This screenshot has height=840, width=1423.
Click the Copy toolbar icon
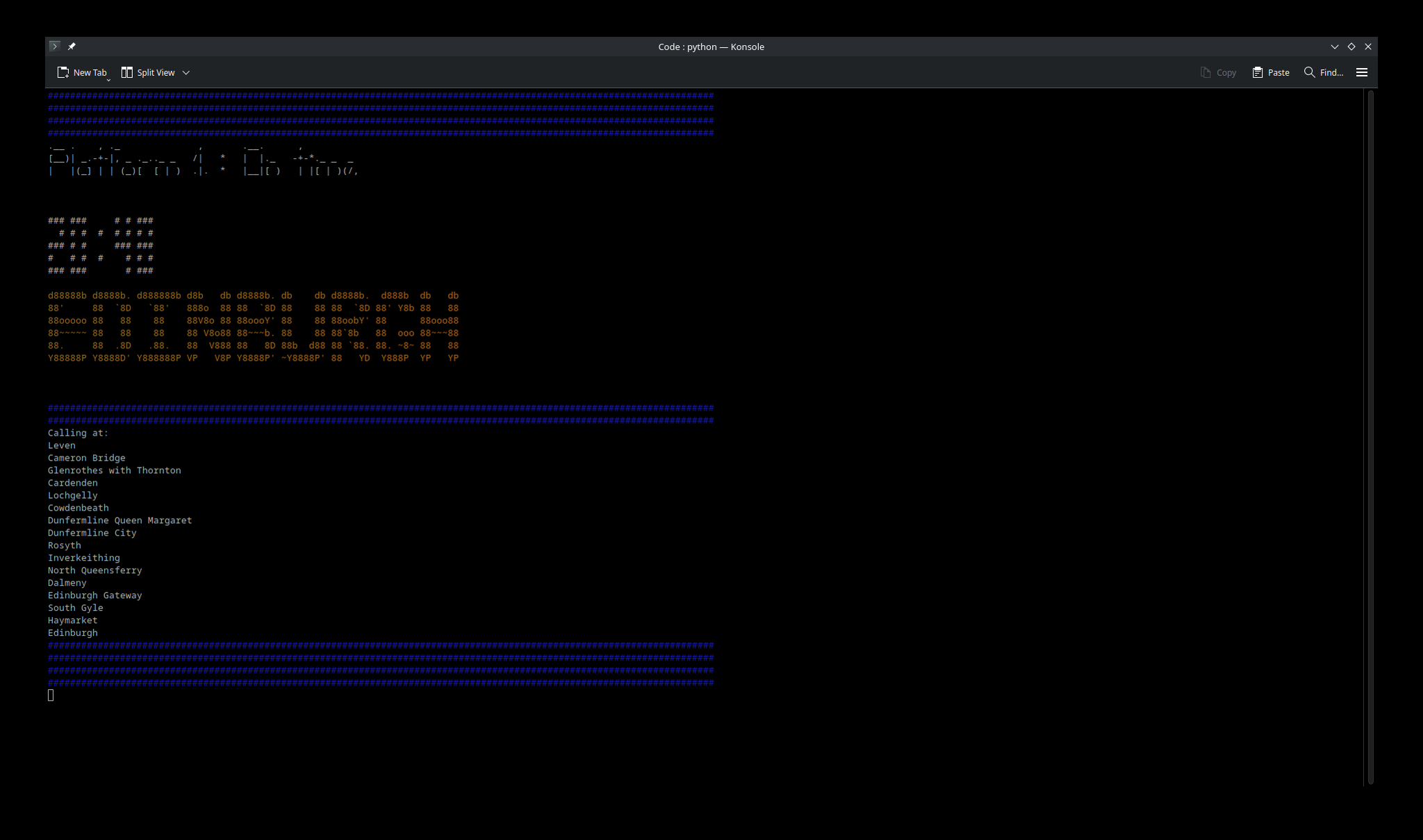click(x=1206, y=72)
